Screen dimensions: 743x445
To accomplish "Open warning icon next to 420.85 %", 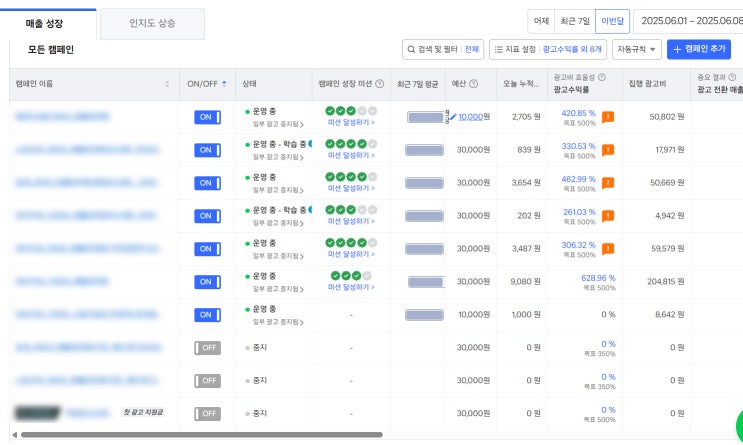I will coord(608,117).
